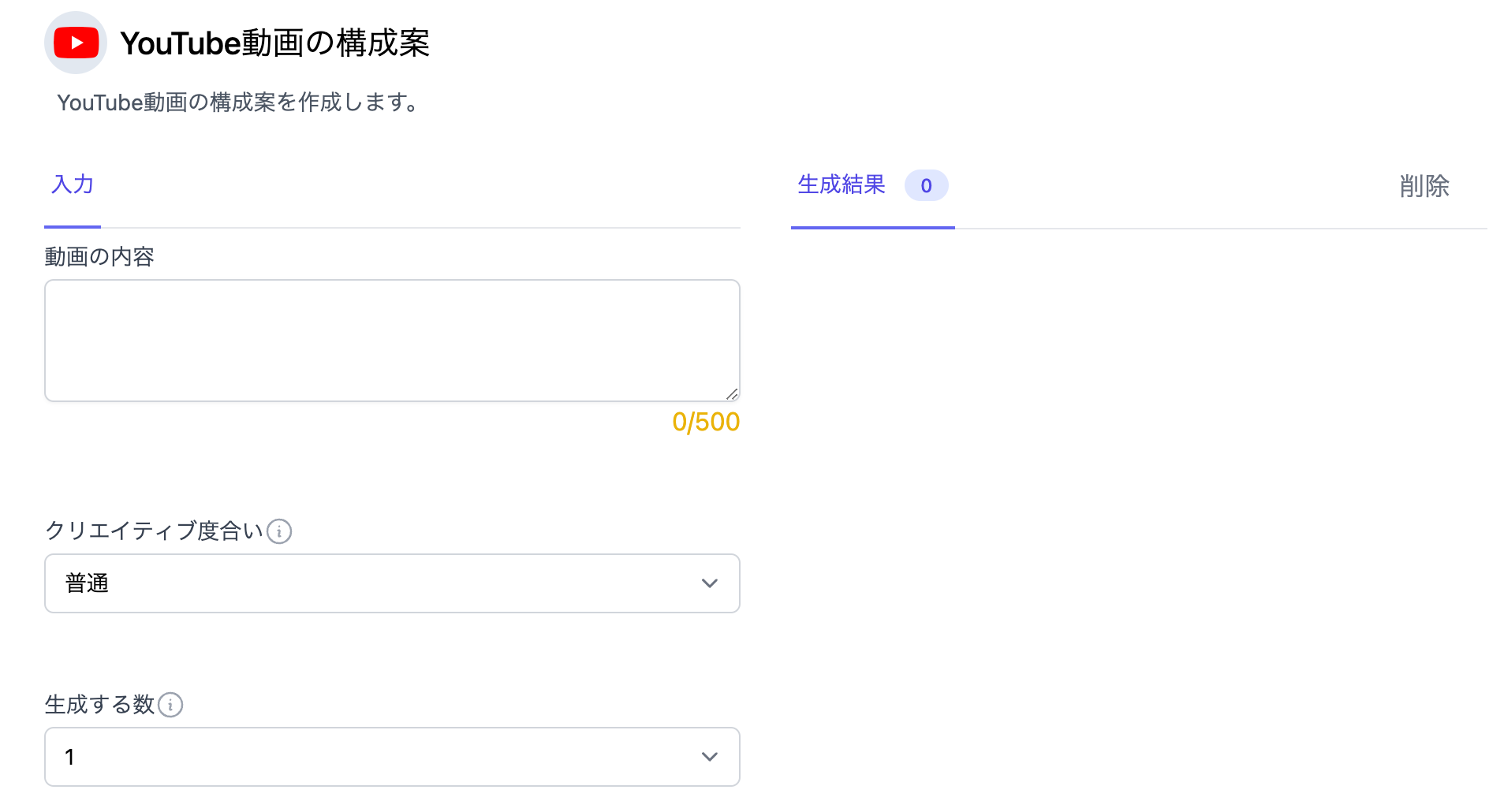This screenshot has width=1489, height=812.
Task: Click the info icon beside クリエイティブ度合い
Action: pyautogui.click(x=279, y=531)
